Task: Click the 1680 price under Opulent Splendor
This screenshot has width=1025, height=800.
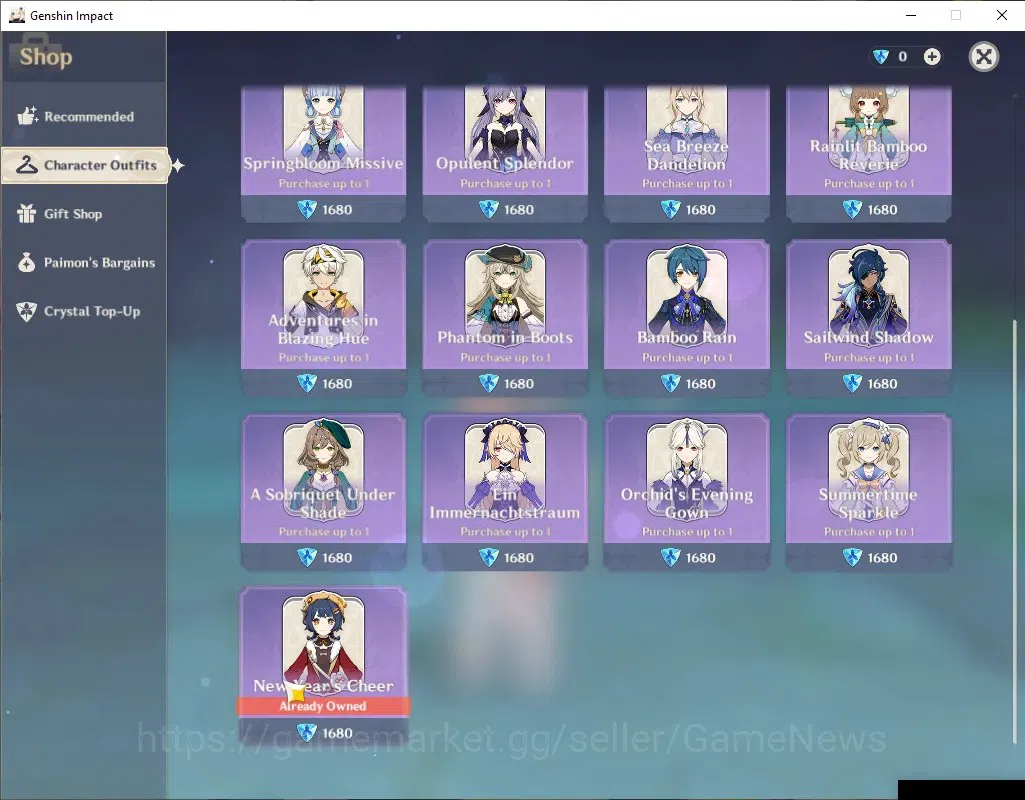Action: coord(506,210)
